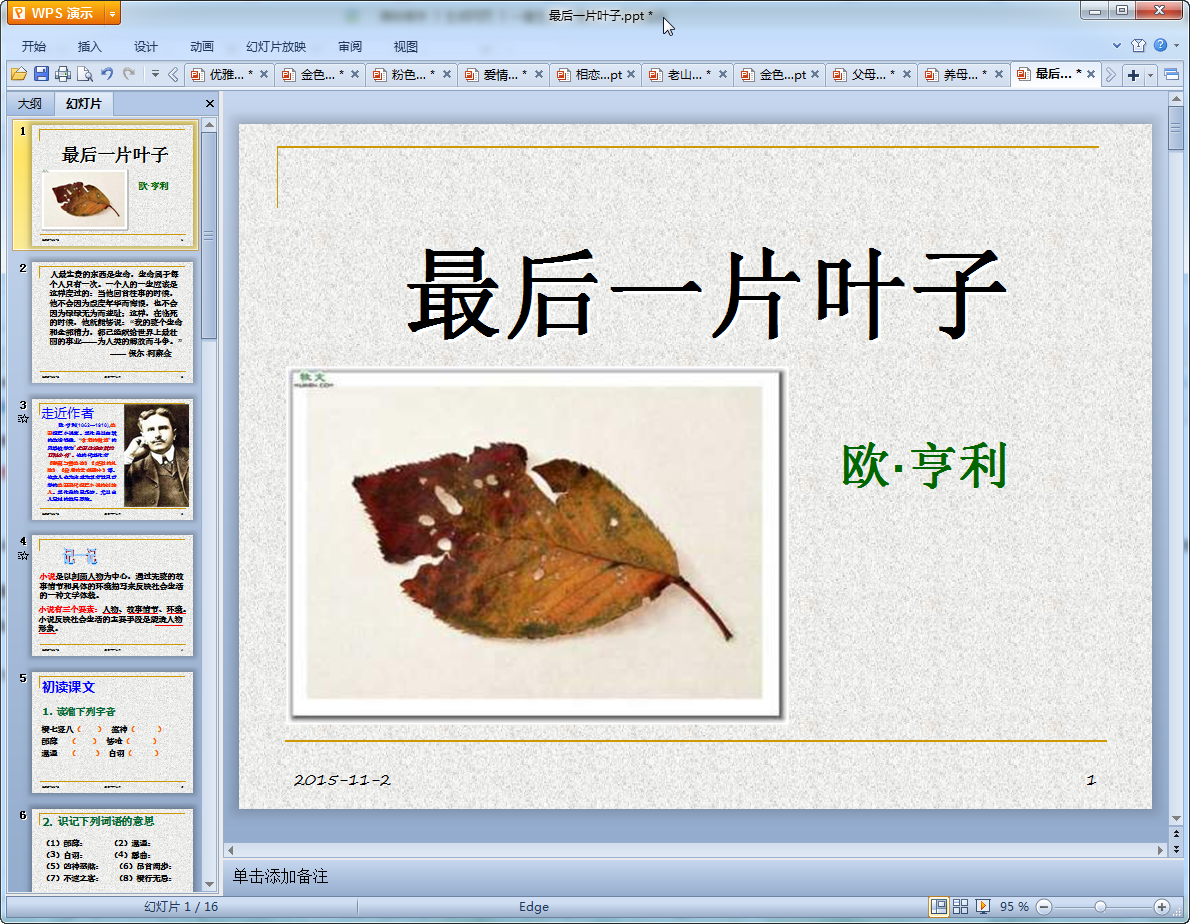The width and height of the screenshot is (1190, 924).
Task: Select slide 4 记一记 thumbnail
Action: [112, 596]
